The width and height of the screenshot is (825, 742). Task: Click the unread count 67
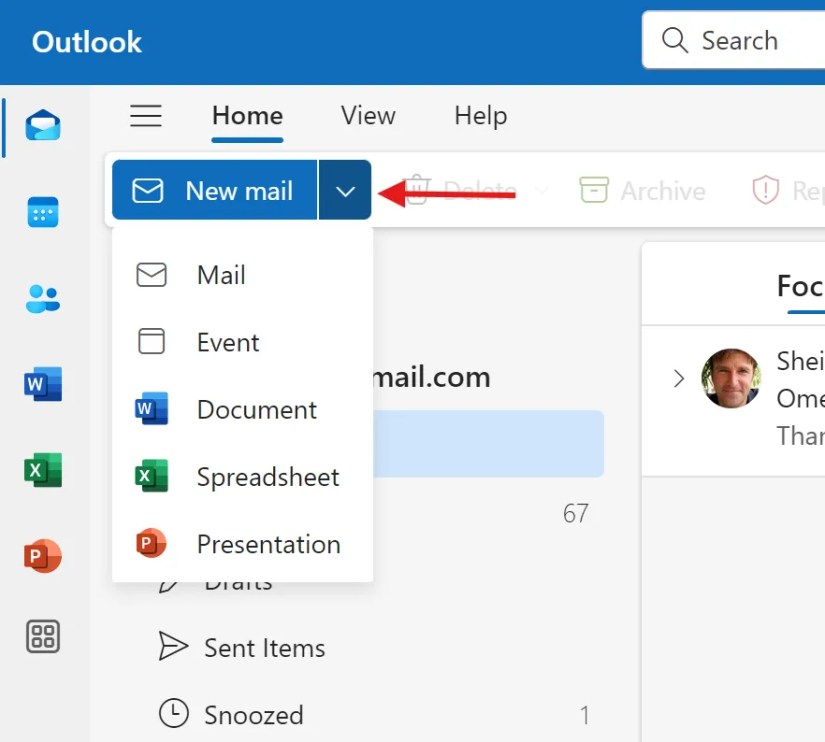(x=575, y=513)
